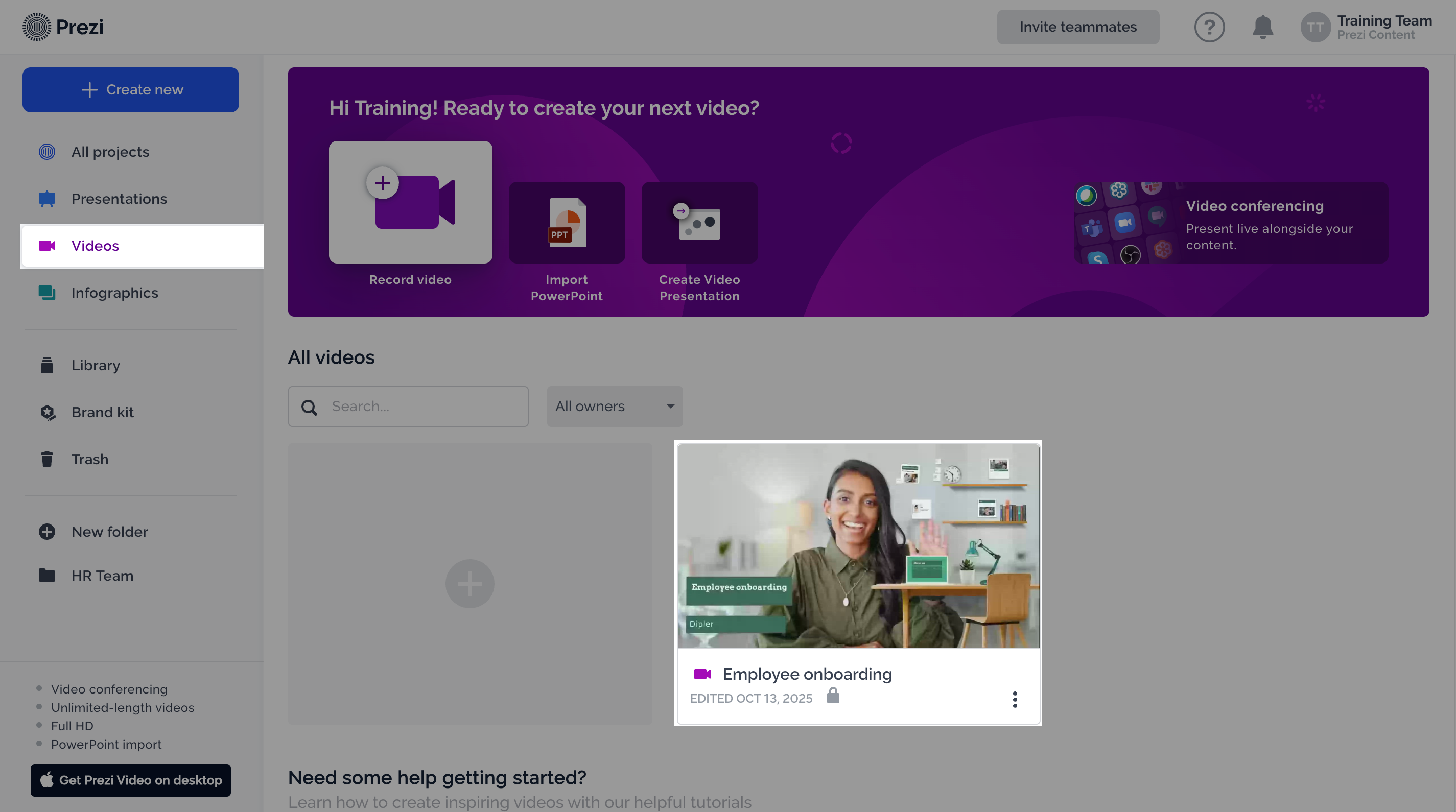Select Videos in the sidebar
This screenshot has width=1456, height=812.
pyautogui.click(x=95, y=246)
